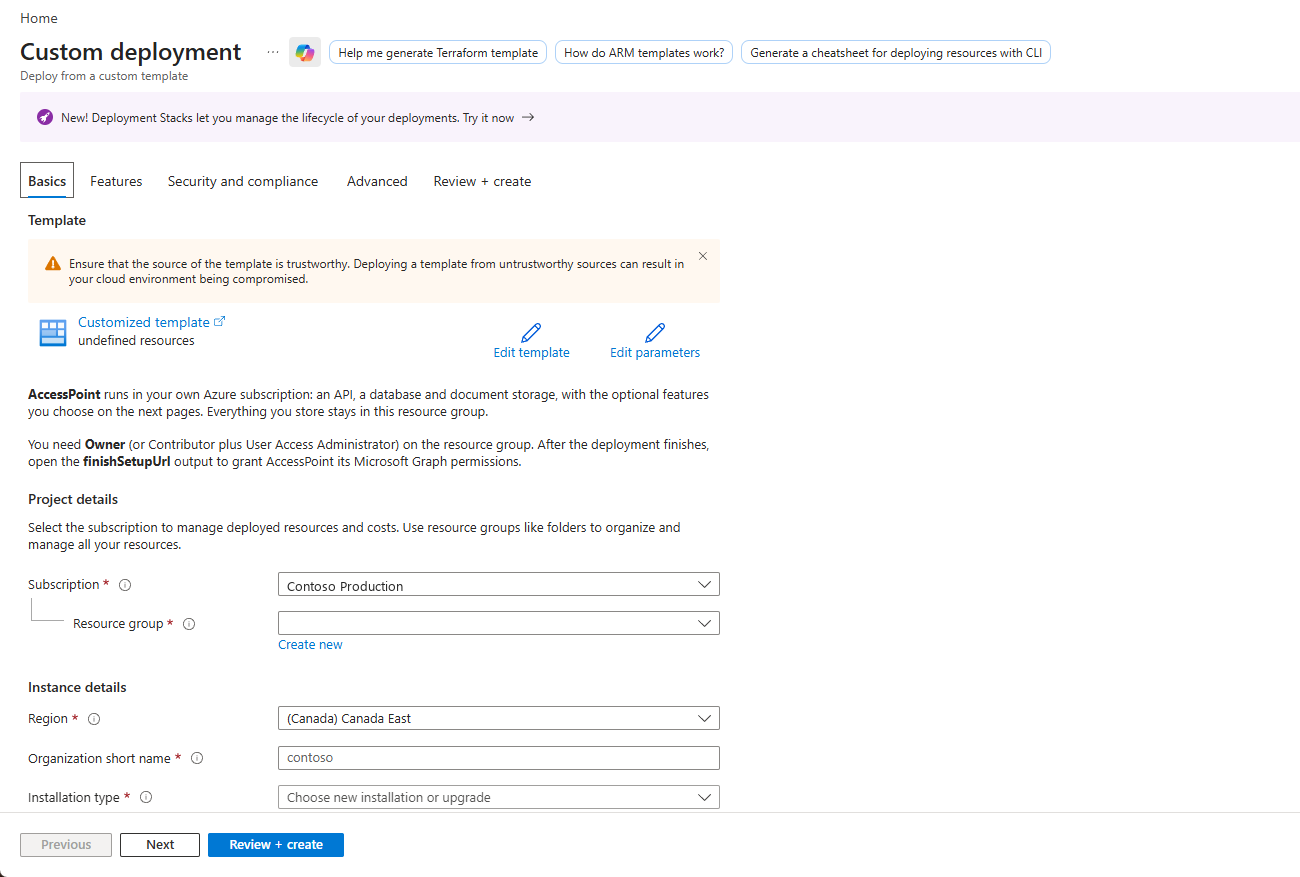Click the 'Instance details' heading
The width and height of the screenshot is (1300, 877).
click(x=77, y=687)
